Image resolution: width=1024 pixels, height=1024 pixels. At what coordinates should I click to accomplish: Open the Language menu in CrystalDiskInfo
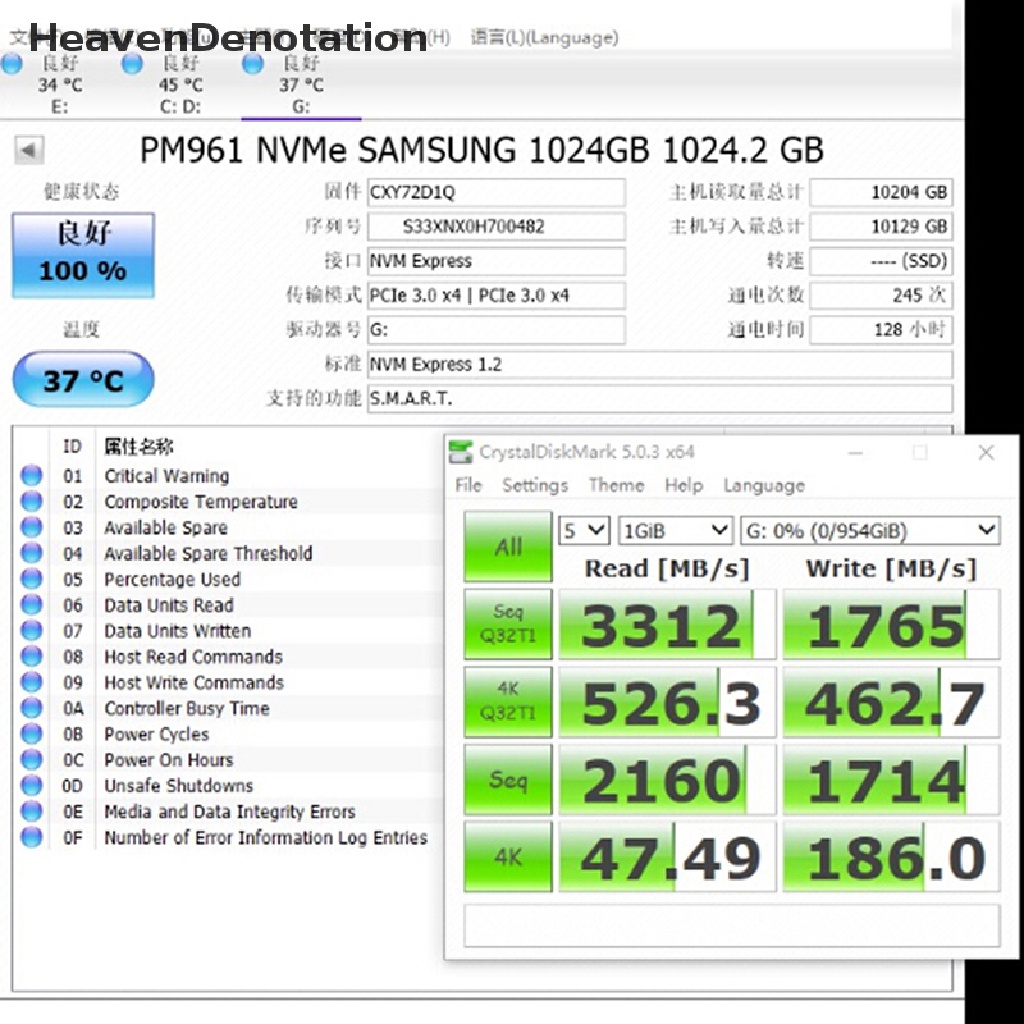544,37
